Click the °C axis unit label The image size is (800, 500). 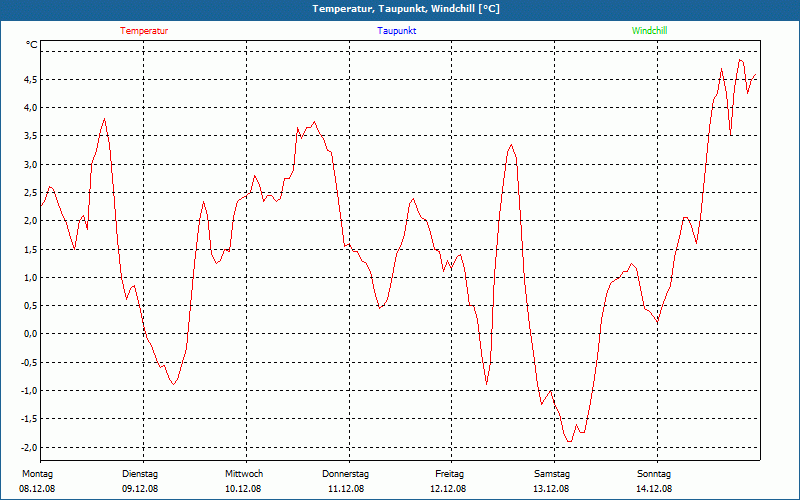tap(32, 45)
